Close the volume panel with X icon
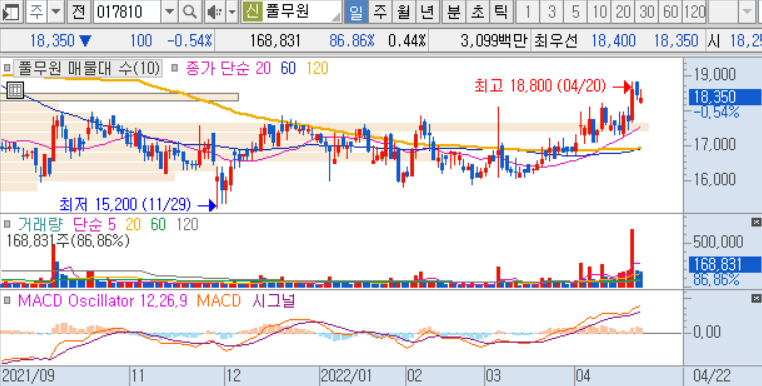The image size is (762, 386). [x=755, y=222]
